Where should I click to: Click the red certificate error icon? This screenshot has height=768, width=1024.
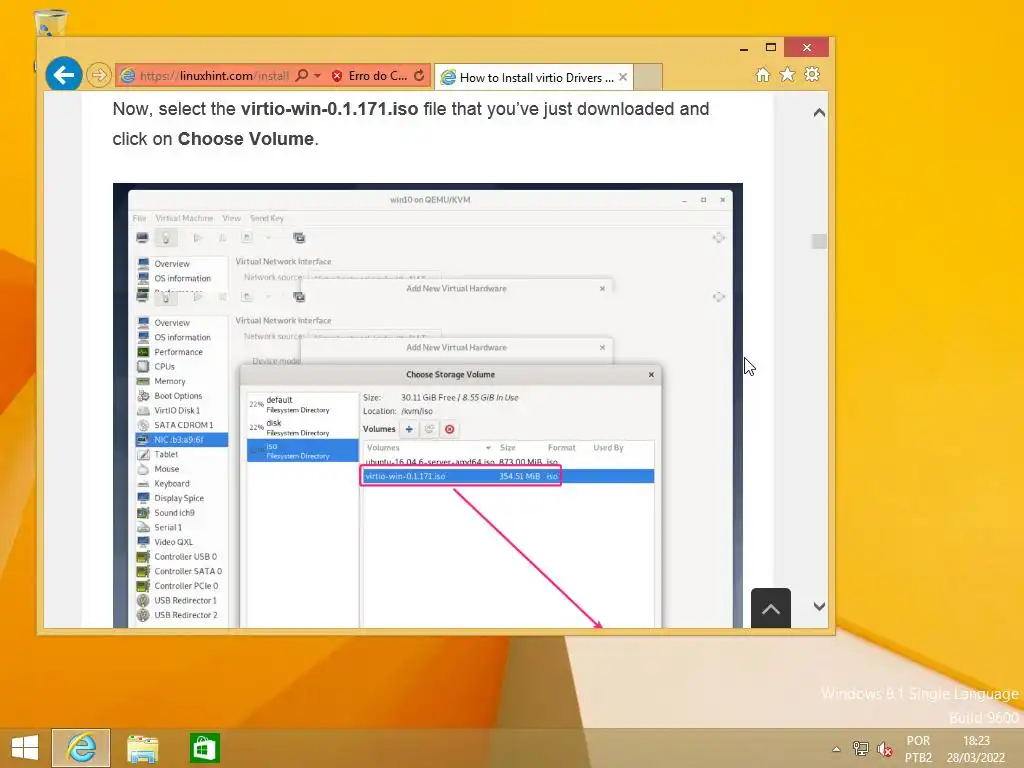point(337,76)
